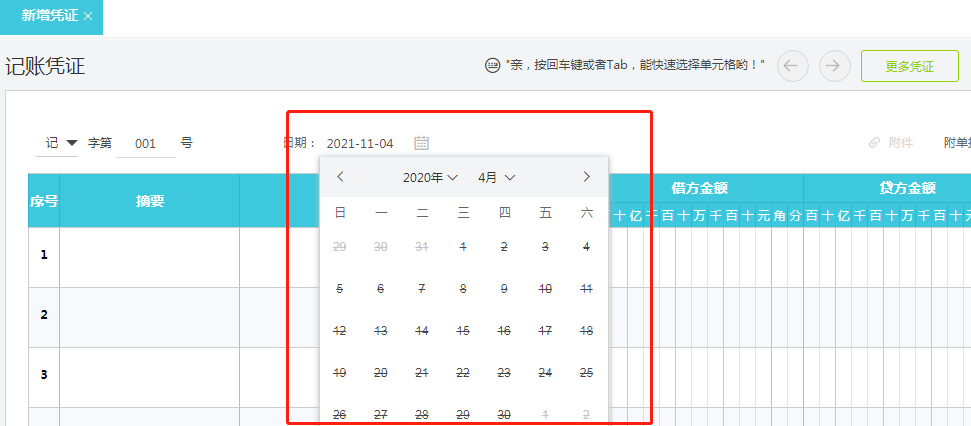971x426 pixels.
Task: Select day 15 in the calendar
Action: pos(463,331)
